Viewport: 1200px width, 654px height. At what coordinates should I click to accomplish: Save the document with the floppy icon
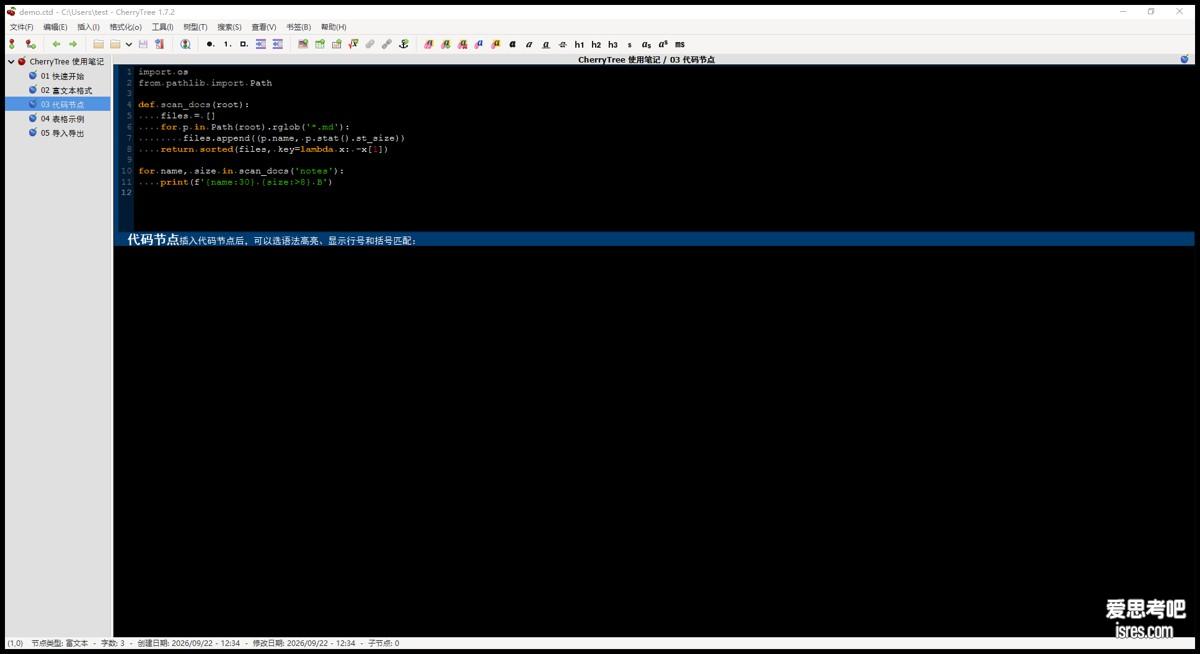(x=143, y=44)
